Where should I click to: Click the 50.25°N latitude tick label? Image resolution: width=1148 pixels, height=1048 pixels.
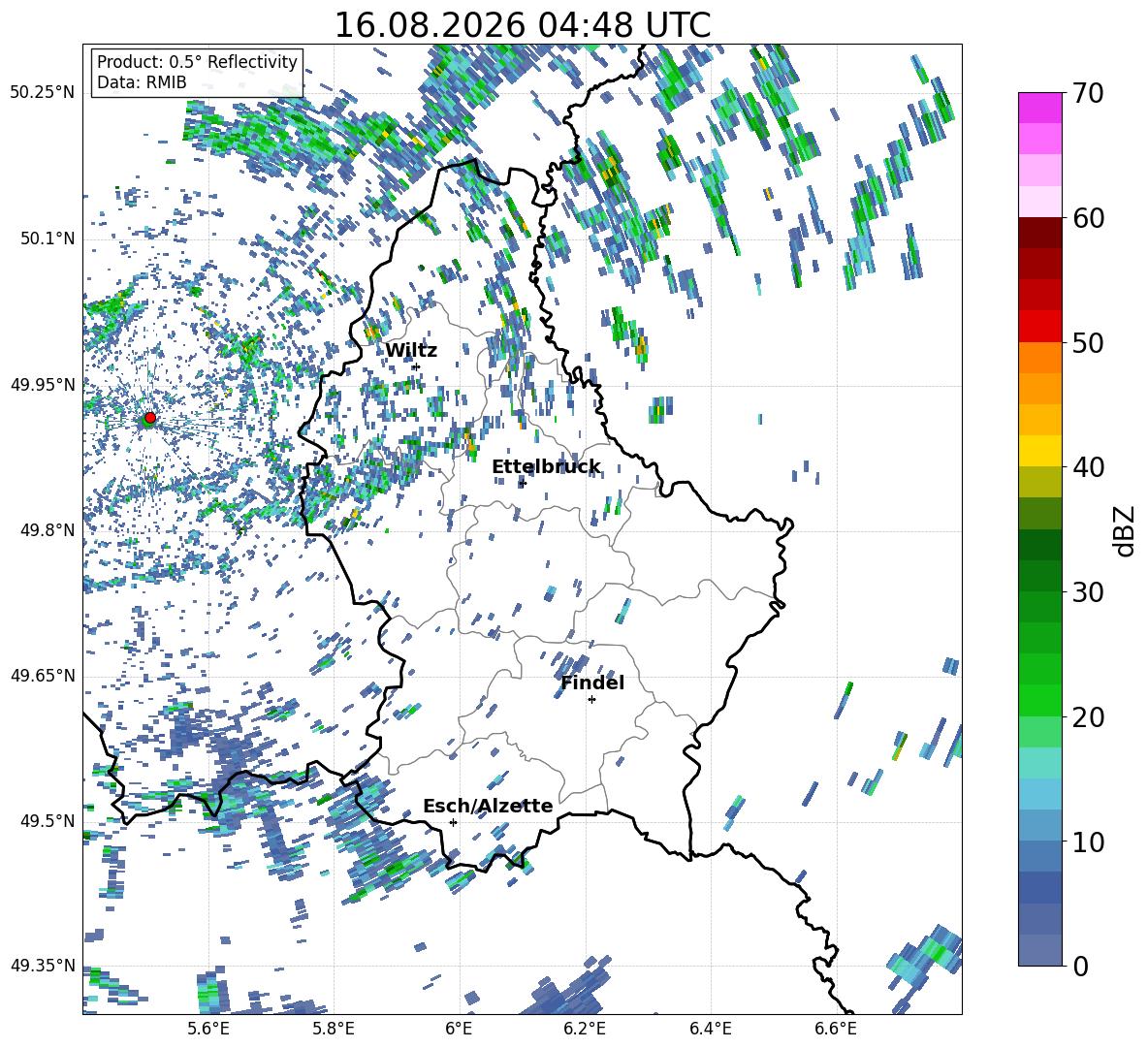click(43, 93)
